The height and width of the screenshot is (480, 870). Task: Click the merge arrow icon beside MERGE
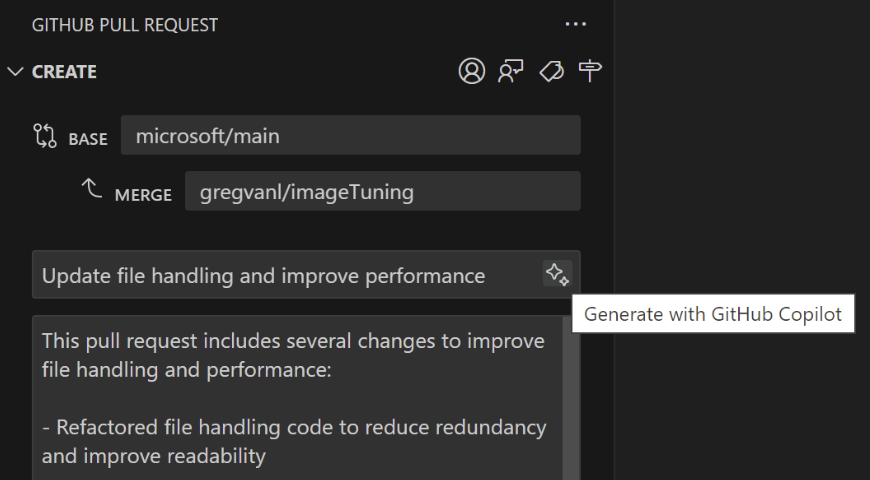pos(92,189)
